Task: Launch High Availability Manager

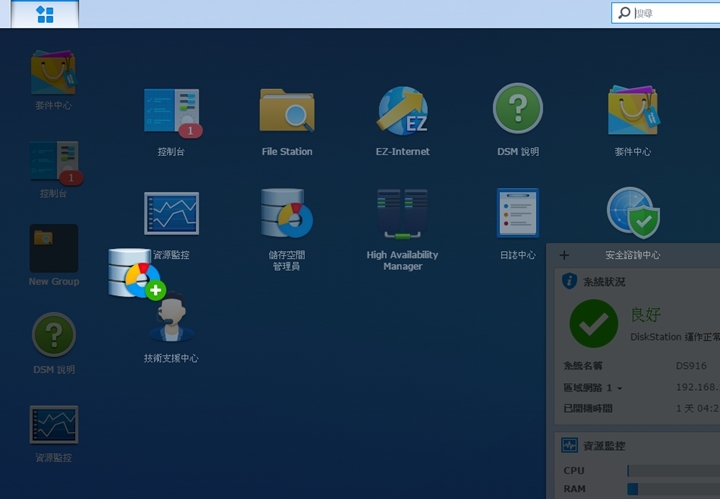Action: pyautogui.click(x=402, y=213)
